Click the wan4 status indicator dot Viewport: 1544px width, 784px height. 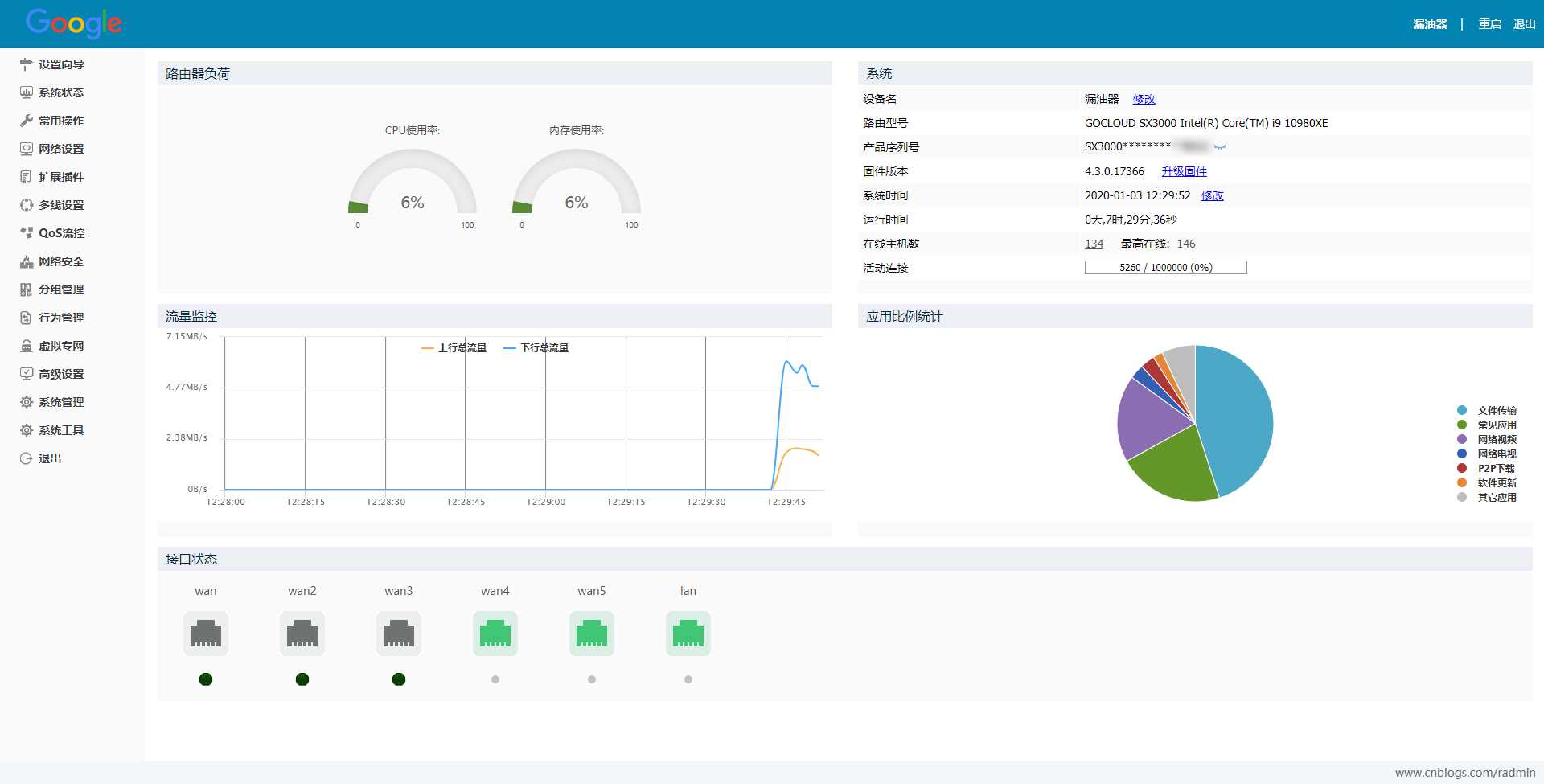coord(495,679)
